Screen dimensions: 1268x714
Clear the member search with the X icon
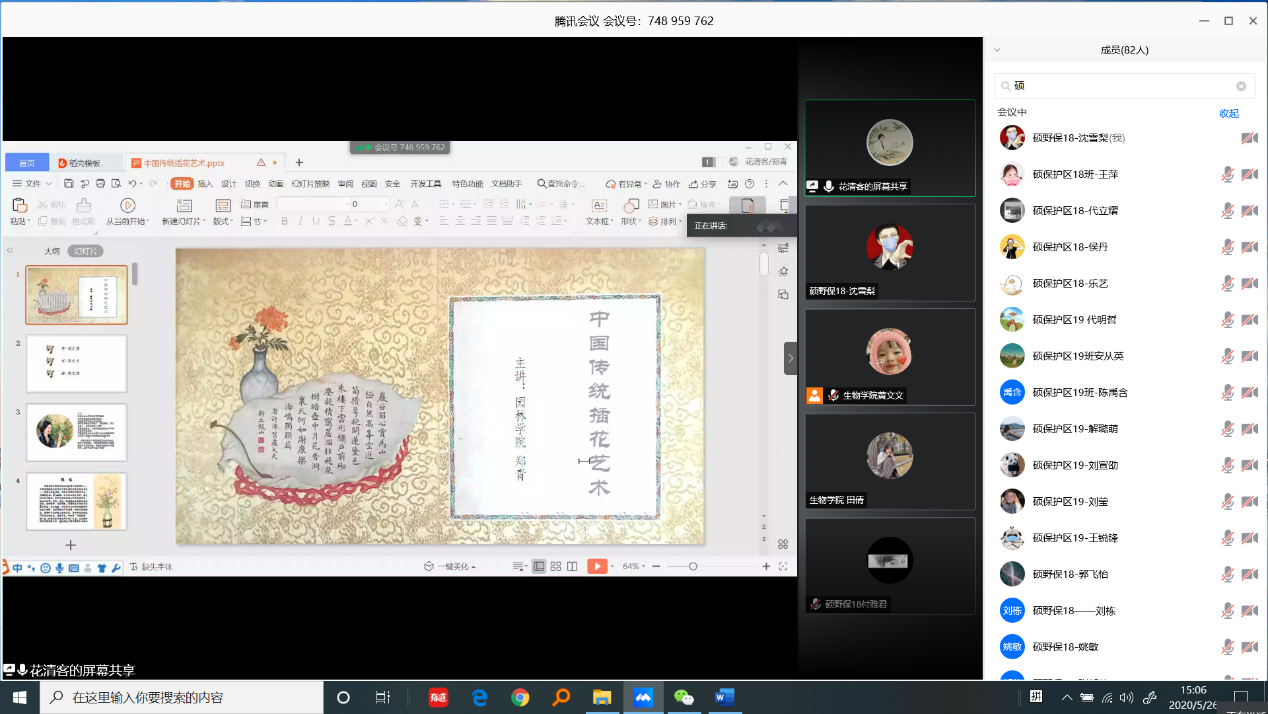coord(1241,86)
